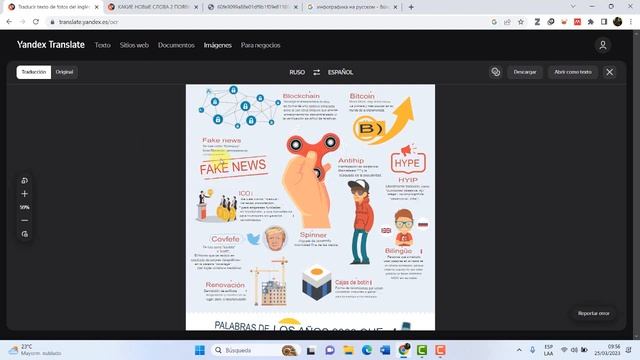Open the Sitios web section

tap(134, 45)
